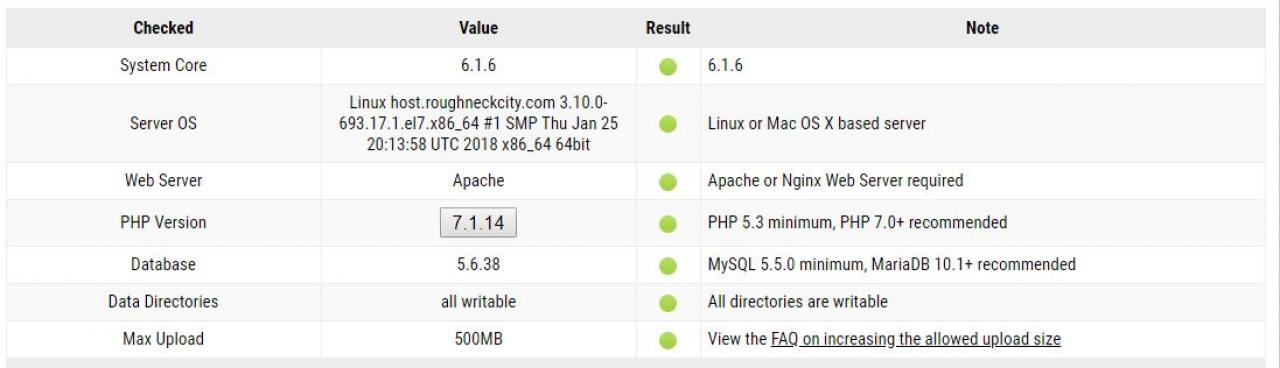Click the Checked column header
This screenshot has width=1280, height=368.
click(x=163, y=28)
